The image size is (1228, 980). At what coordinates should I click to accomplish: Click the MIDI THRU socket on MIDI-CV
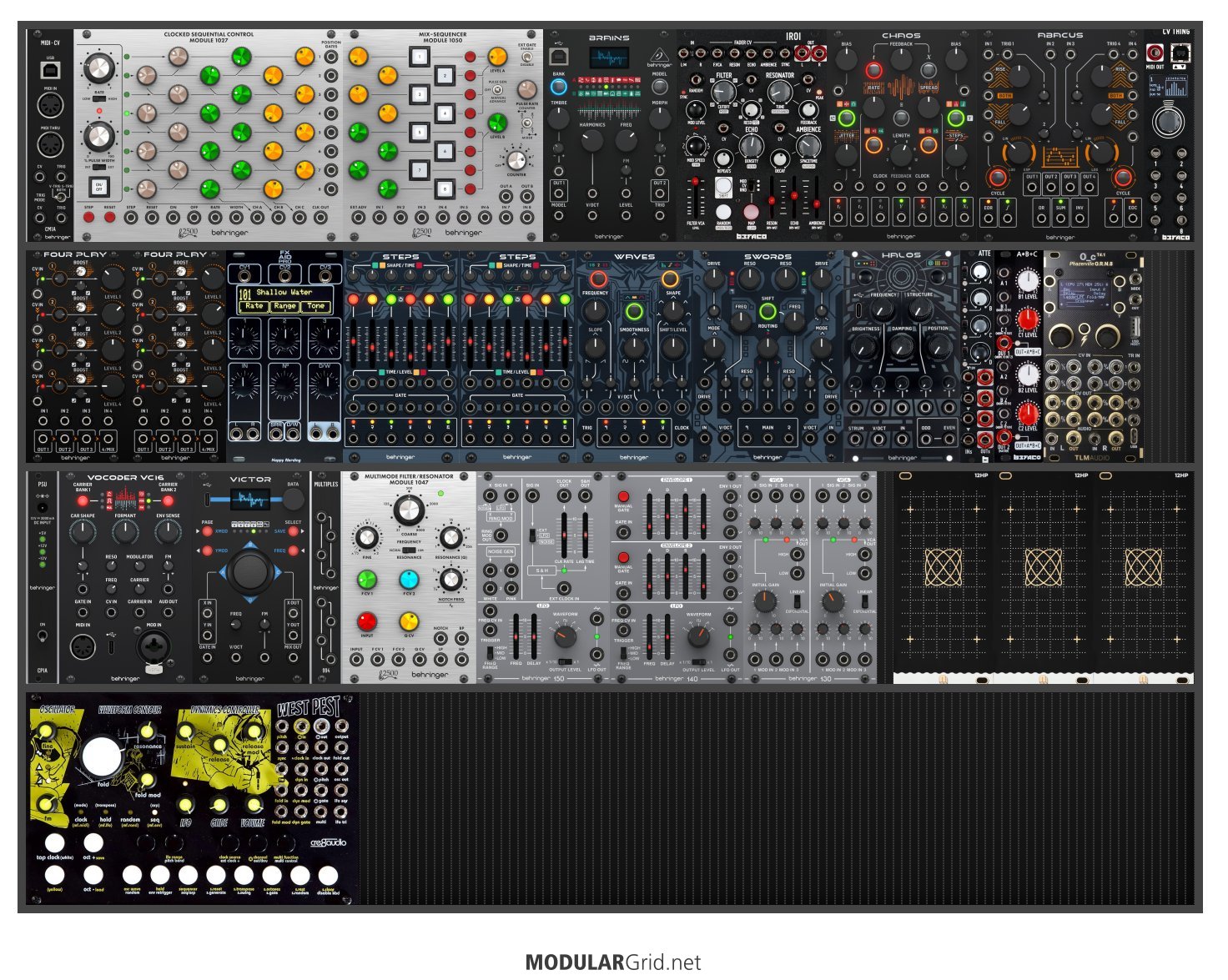[x=50, y=144]
